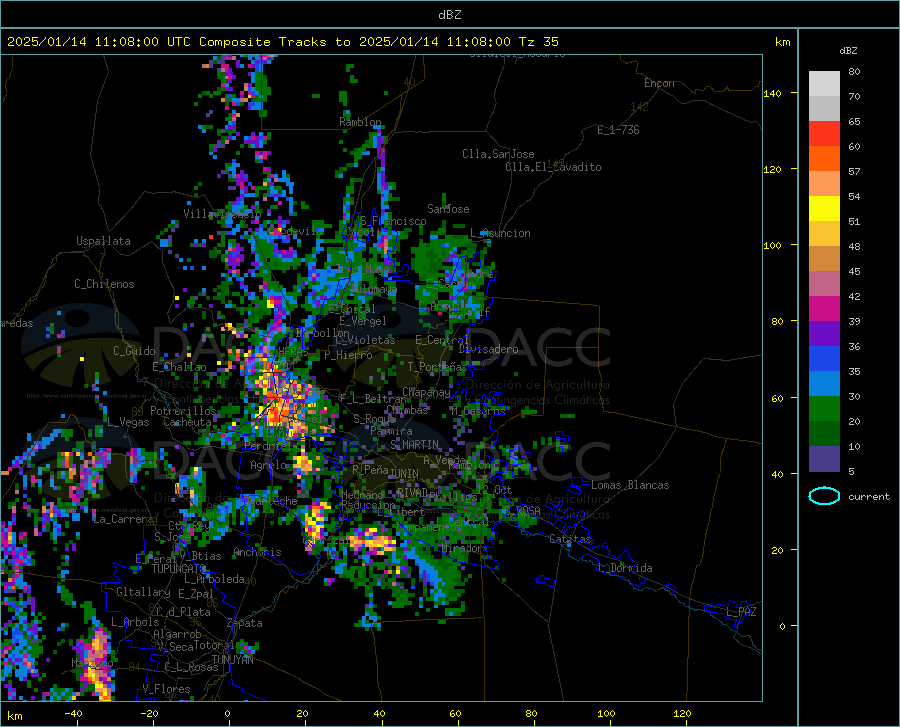Click the Potrerillos place label

pos(183,411)
